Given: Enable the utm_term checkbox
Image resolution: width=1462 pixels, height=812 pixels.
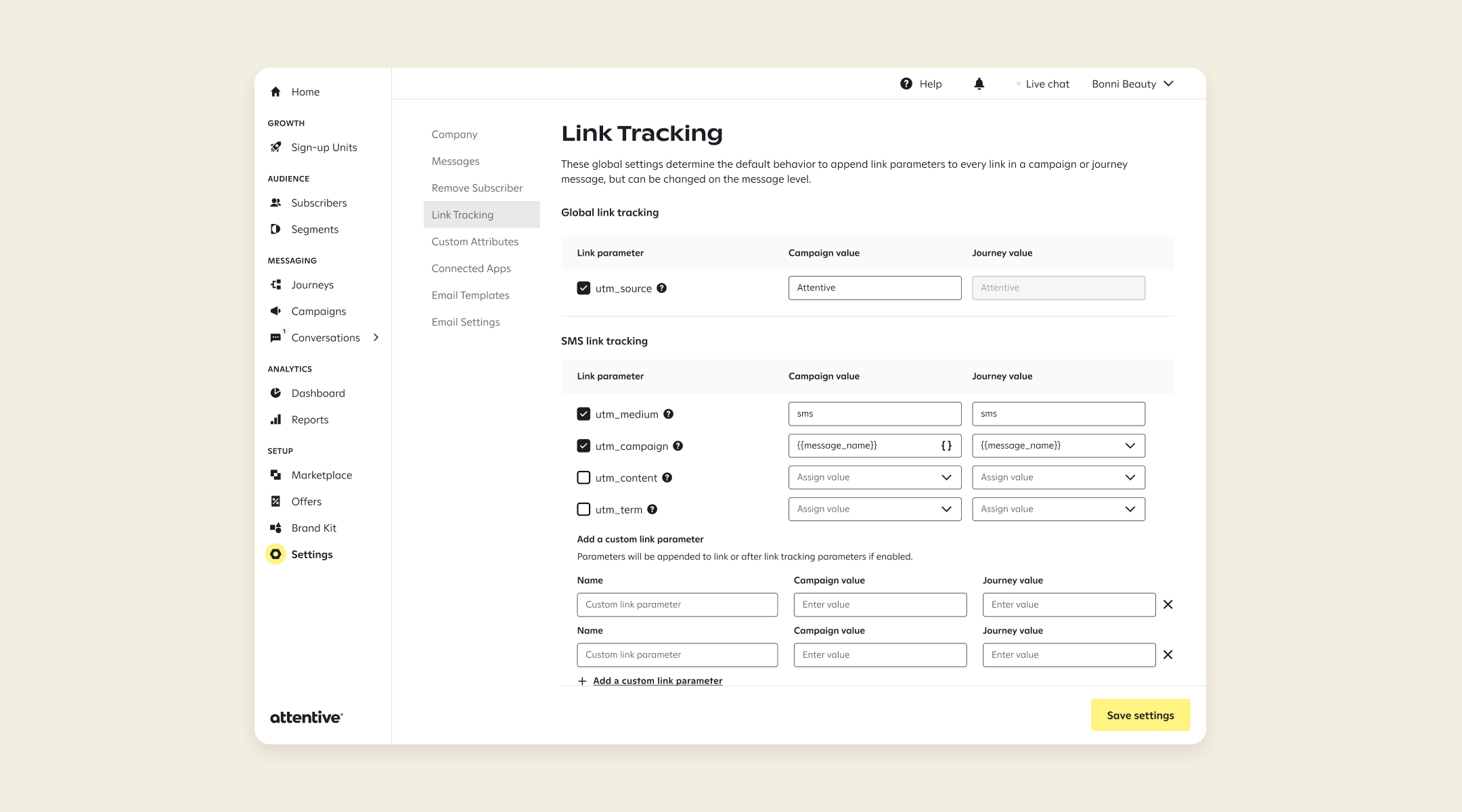Looking at the screenshot, I should 583,510.
